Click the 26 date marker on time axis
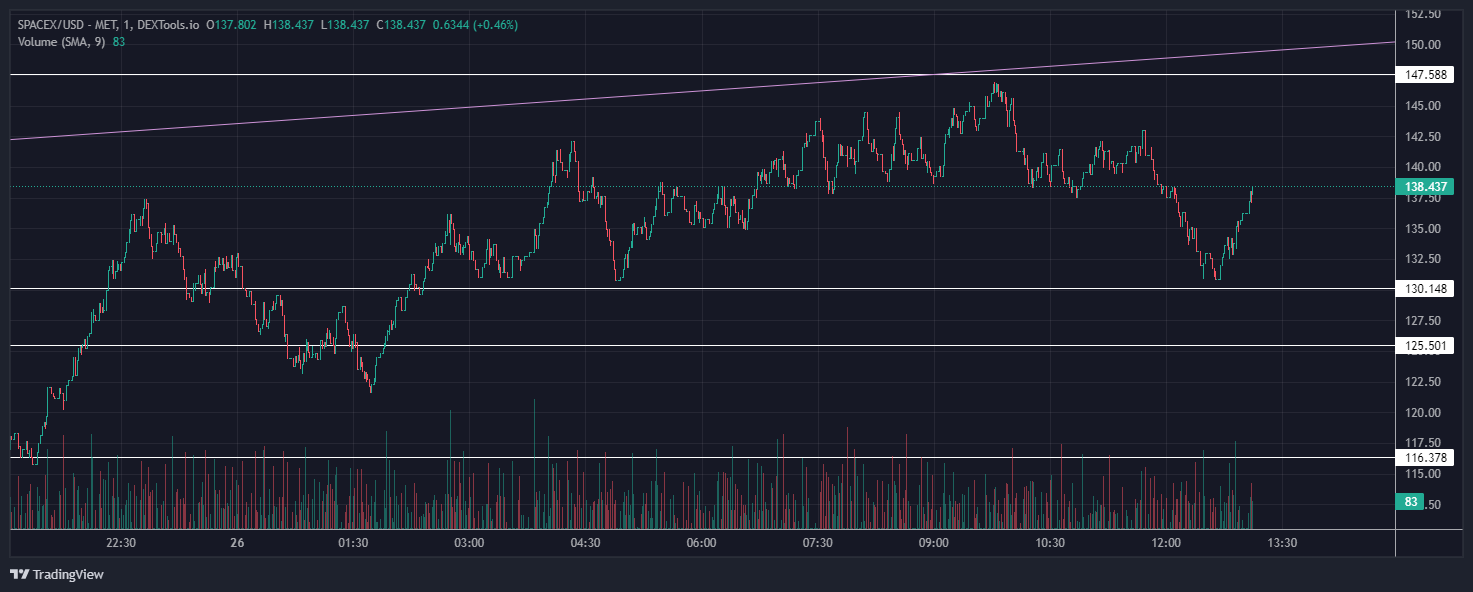1473x592 pixels. [237, 543]
